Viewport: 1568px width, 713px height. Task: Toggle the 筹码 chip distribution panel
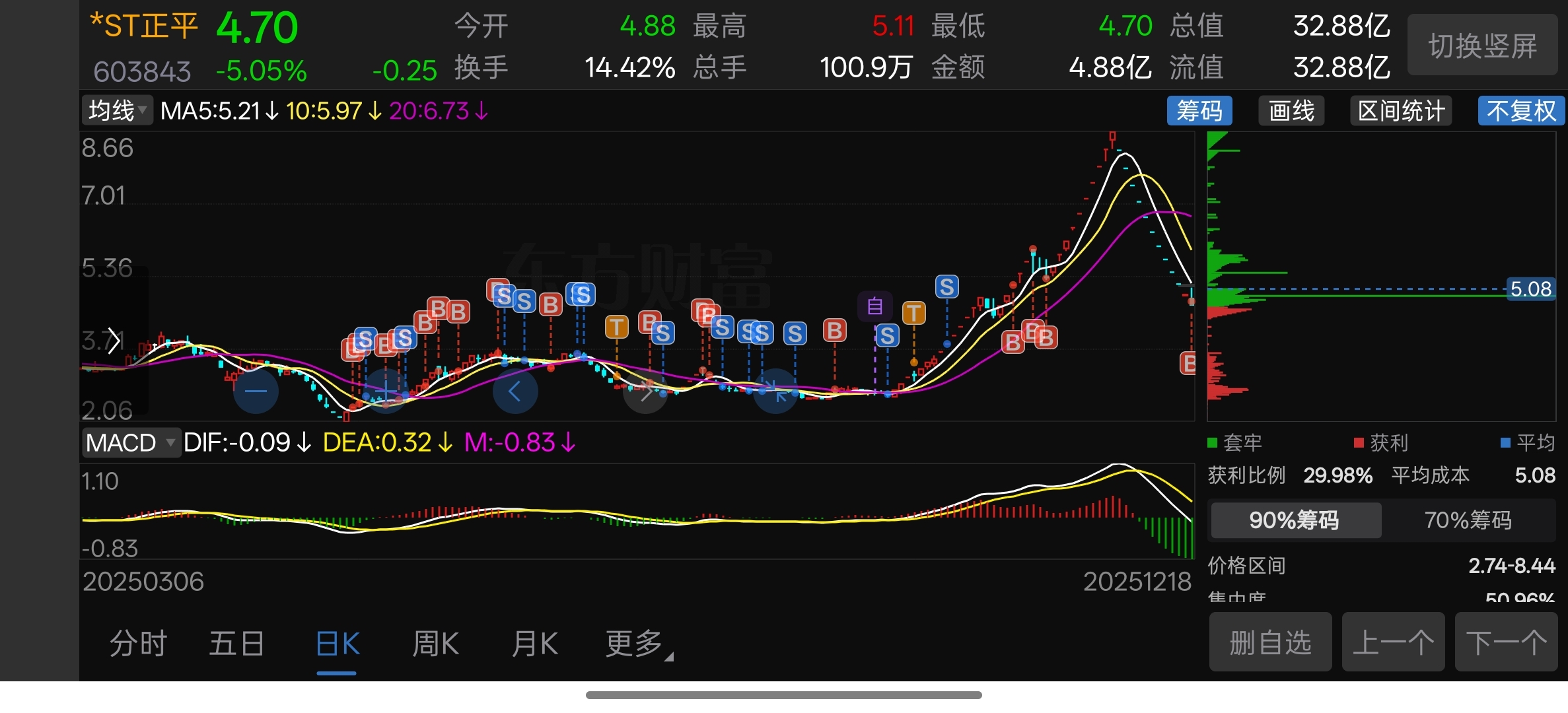click(1199, 111)
